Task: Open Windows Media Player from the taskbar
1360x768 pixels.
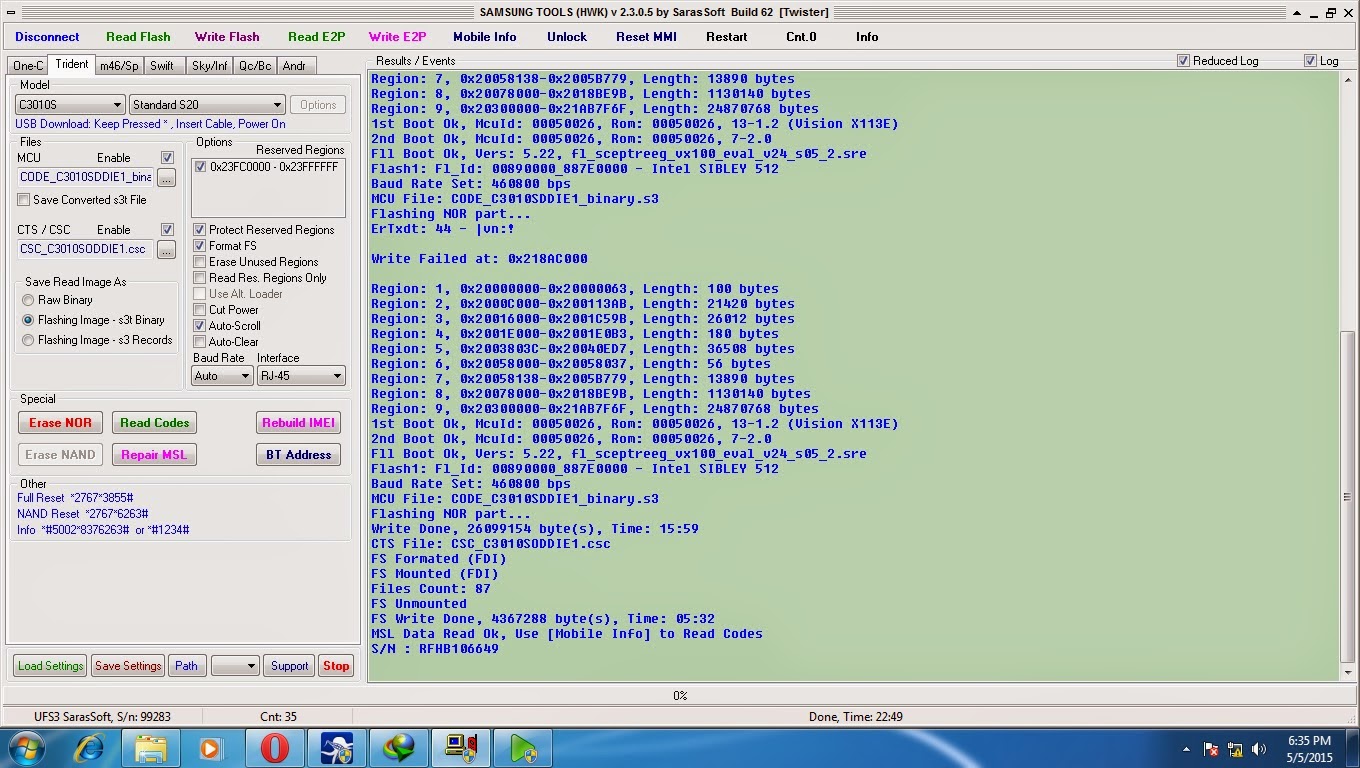Action: 211,748
